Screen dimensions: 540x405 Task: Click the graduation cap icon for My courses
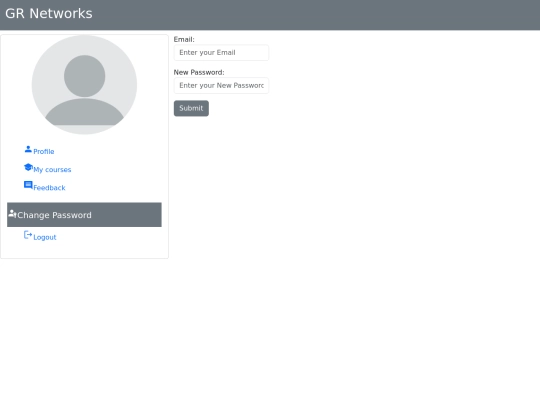28,167
